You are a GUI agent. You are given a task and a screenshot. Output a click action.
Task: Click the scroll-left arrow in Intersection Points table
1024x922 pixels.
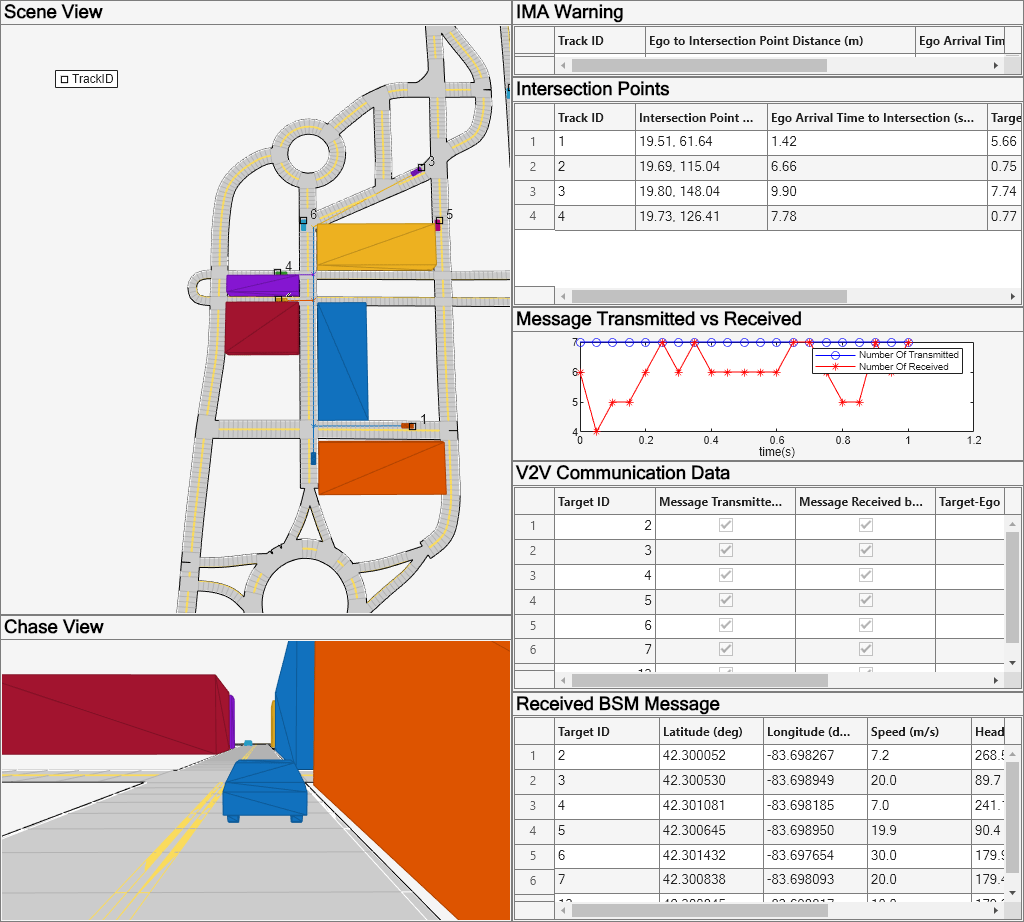point(563,297)
